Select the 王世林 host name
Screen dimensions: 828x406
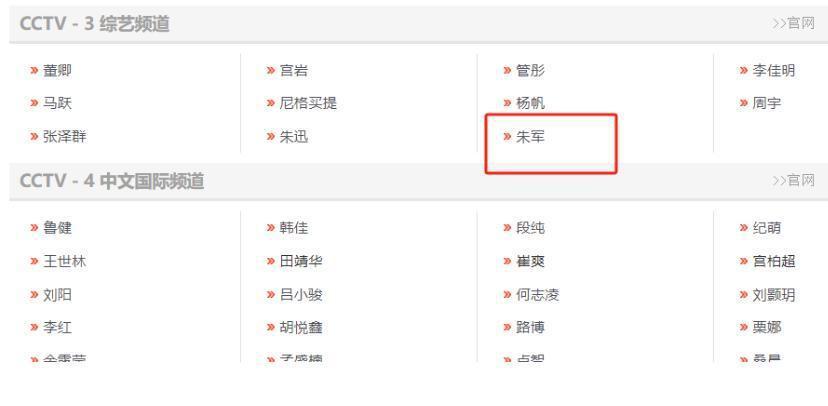(x=64, y=261)
